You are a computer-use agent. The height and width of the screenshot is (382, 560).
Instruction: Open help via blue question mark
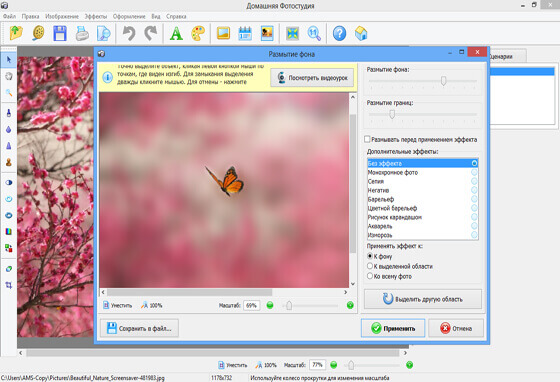tap(339, 33)
